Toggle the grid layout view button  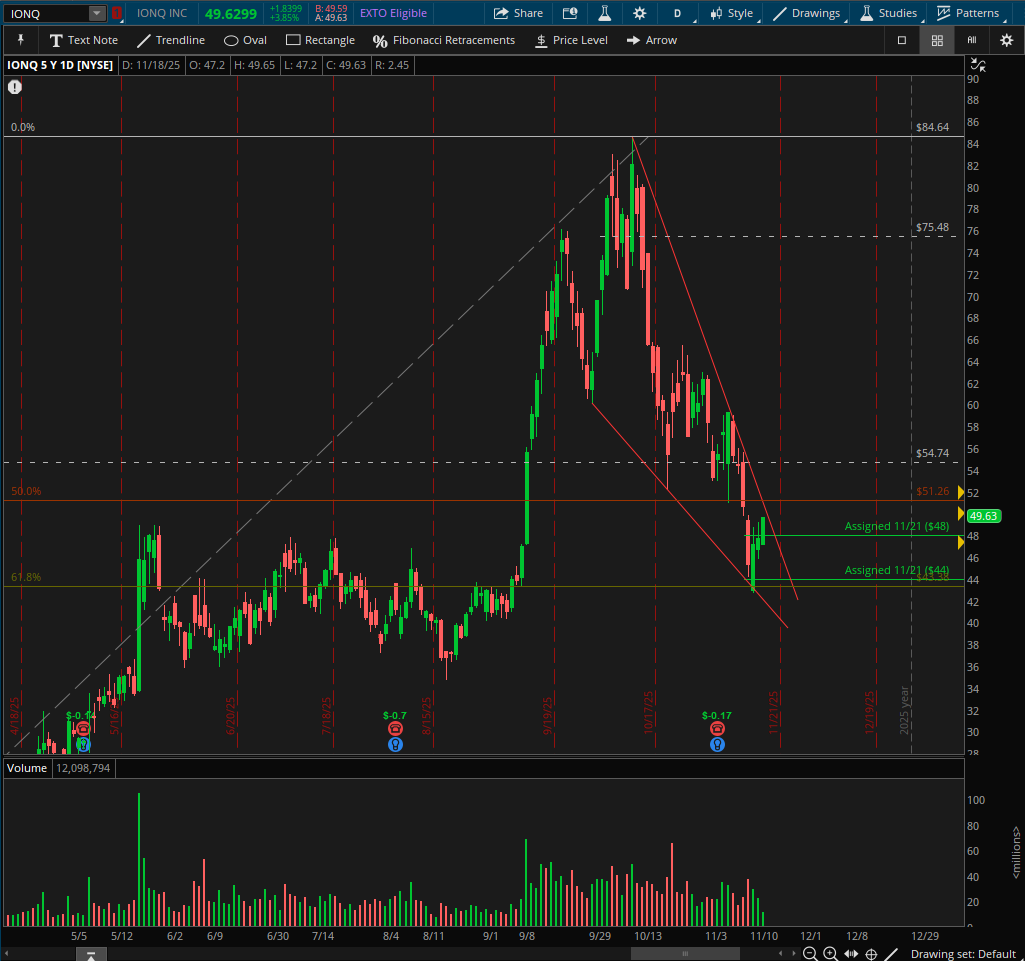pos(937,40)
